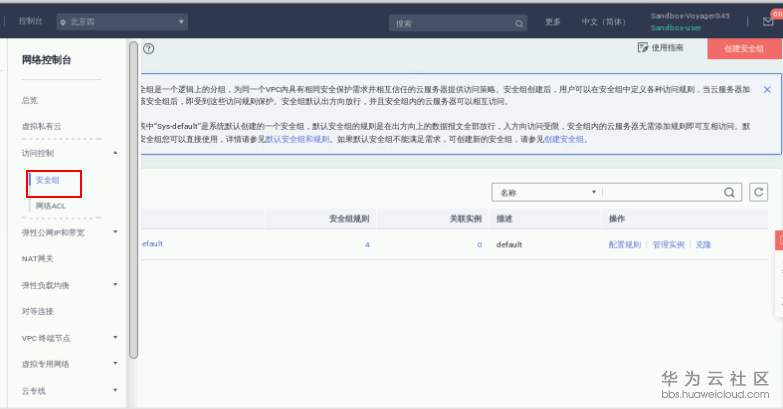Open NAT网关 in sidebar
The height and width of the screenshot is (409, 783).
point(37,259)
